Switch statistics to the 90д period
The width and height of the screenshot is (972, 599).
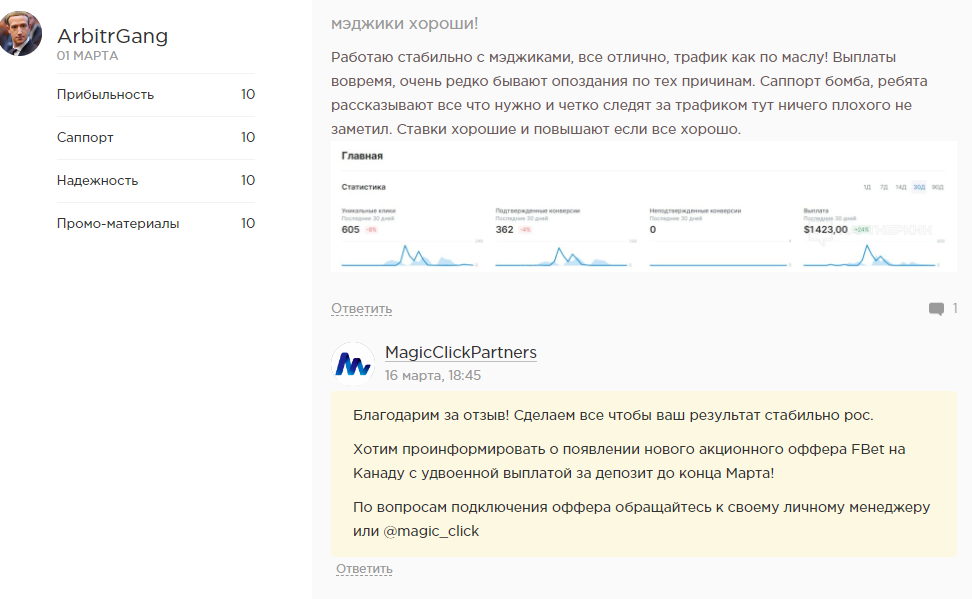point(937,187)
